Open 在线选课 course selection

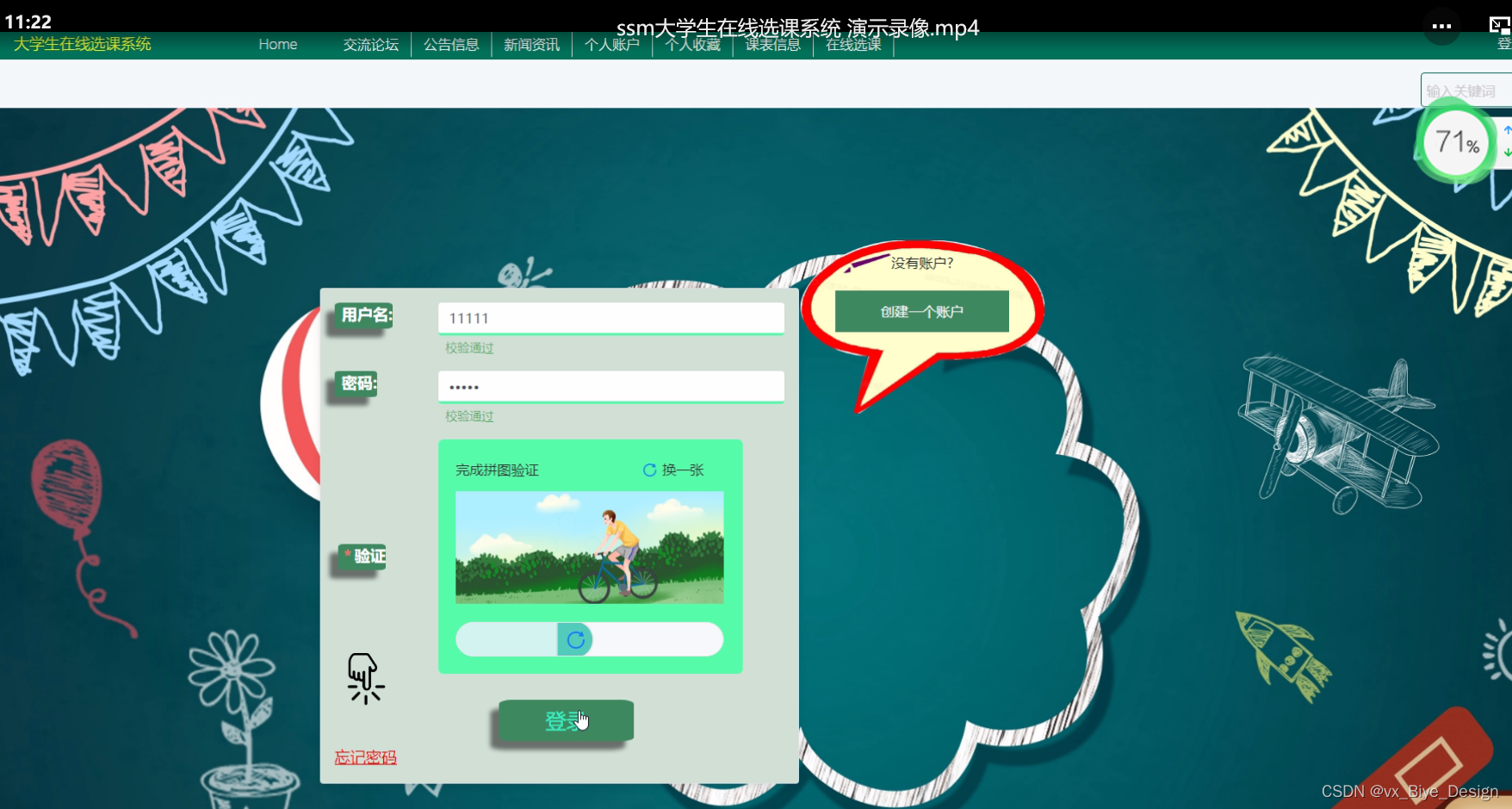click(x=853, y=45)
